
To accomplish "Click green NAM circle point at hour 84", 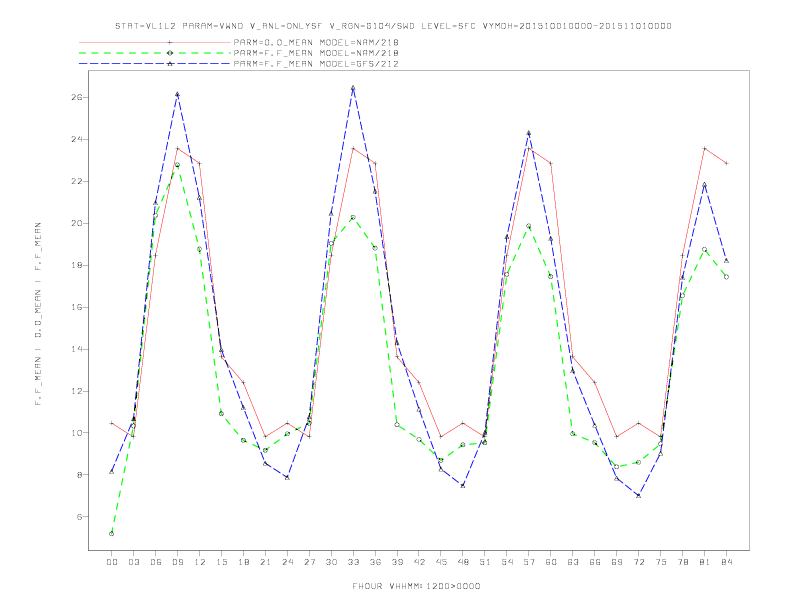I will pyautogui.click(x=726, y=277).
